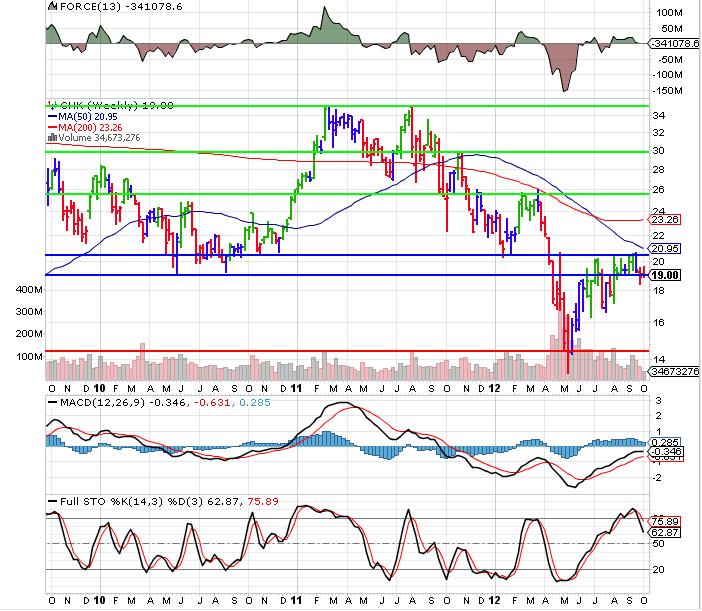
Task: Click the 23.26 MA(200) price tag
Action: pos(664,220)
